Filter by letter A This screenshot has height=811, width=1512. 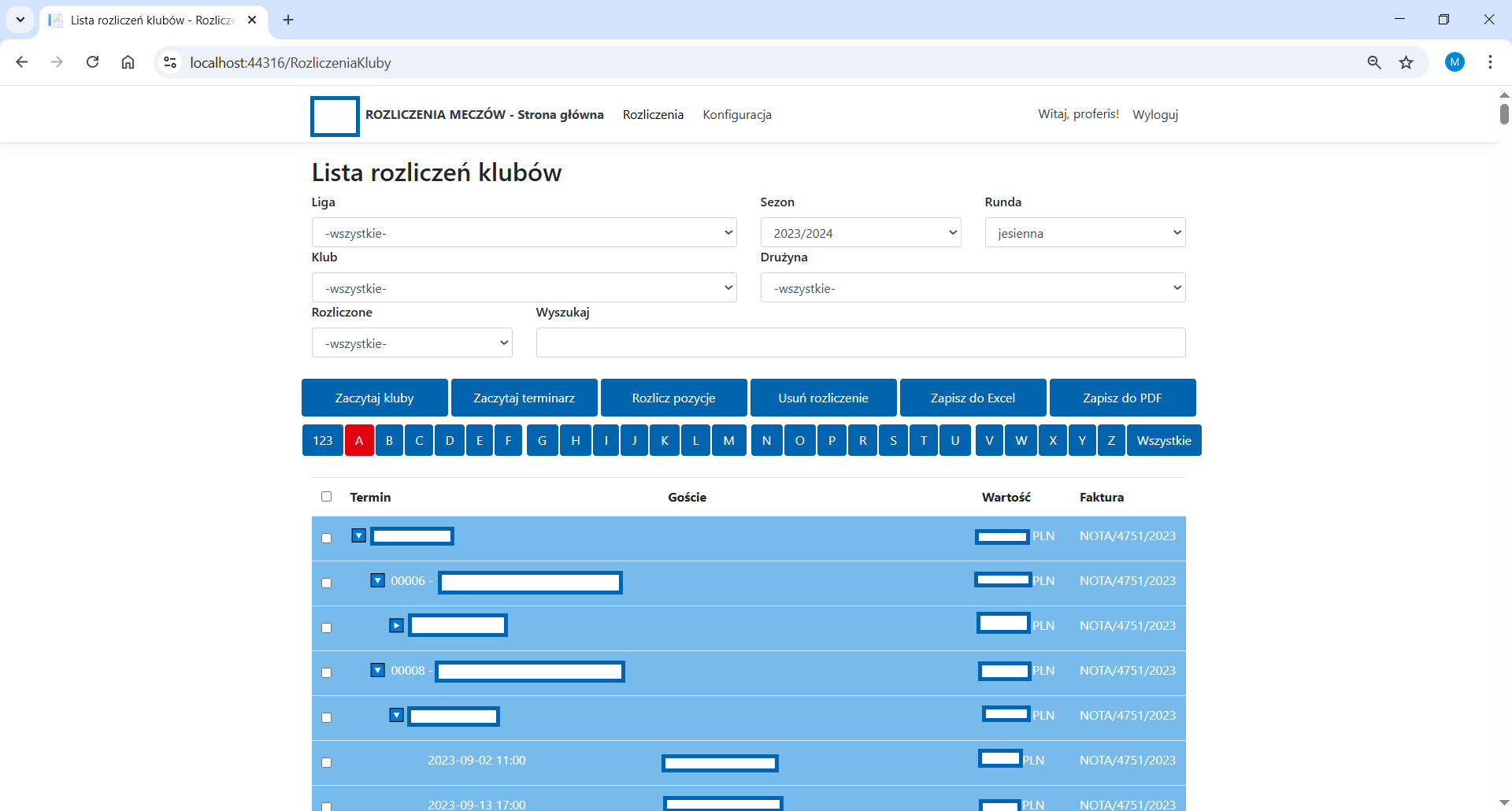point(359,440)
